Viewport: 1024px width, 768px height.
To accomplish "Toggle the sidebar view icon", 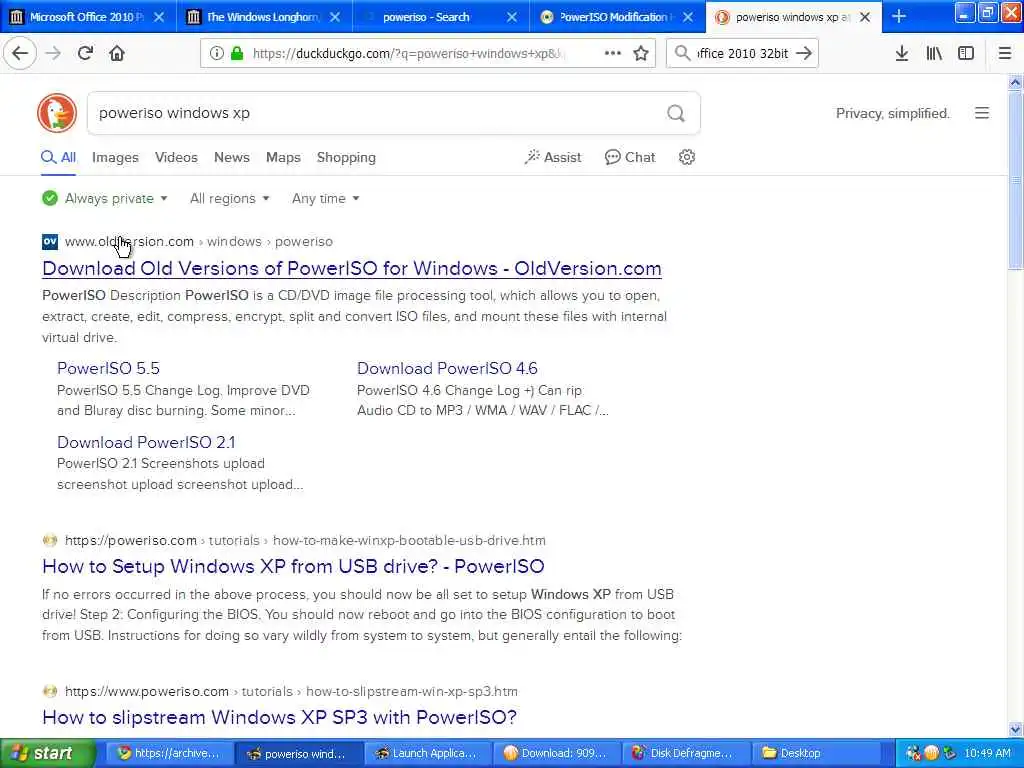I will pyautogui.click(x=966, y=54).
